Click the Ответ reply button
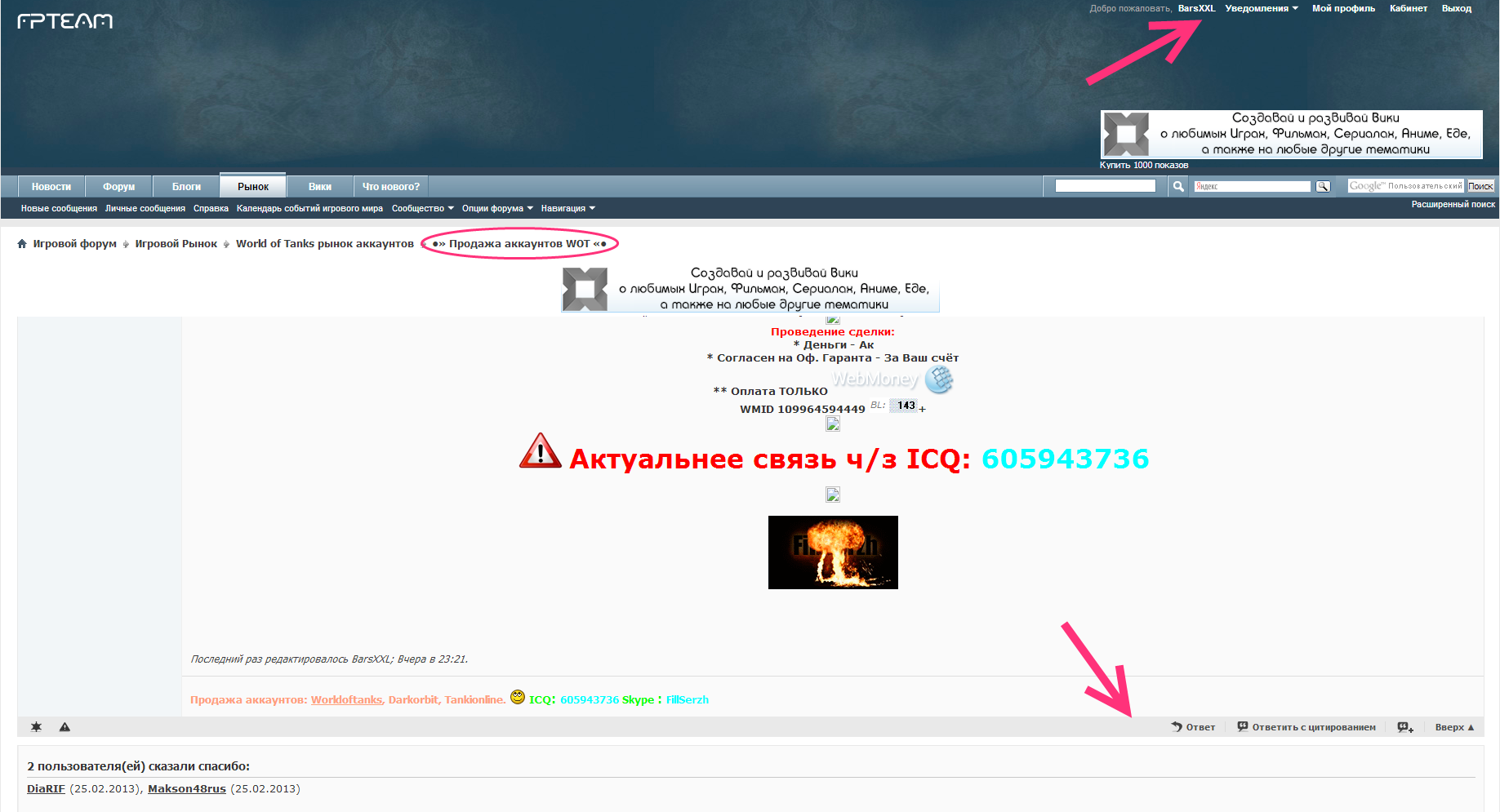 coord(1193,727)
